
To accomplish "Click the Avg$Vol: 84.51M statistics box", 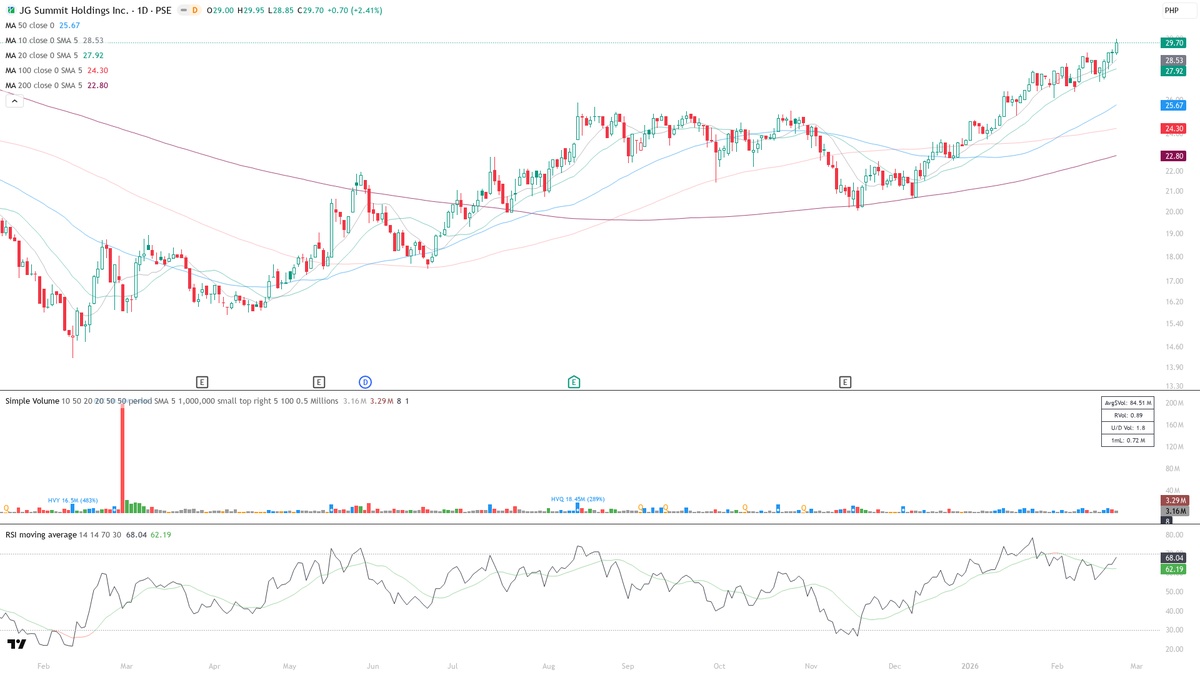I will (1127, 402).
